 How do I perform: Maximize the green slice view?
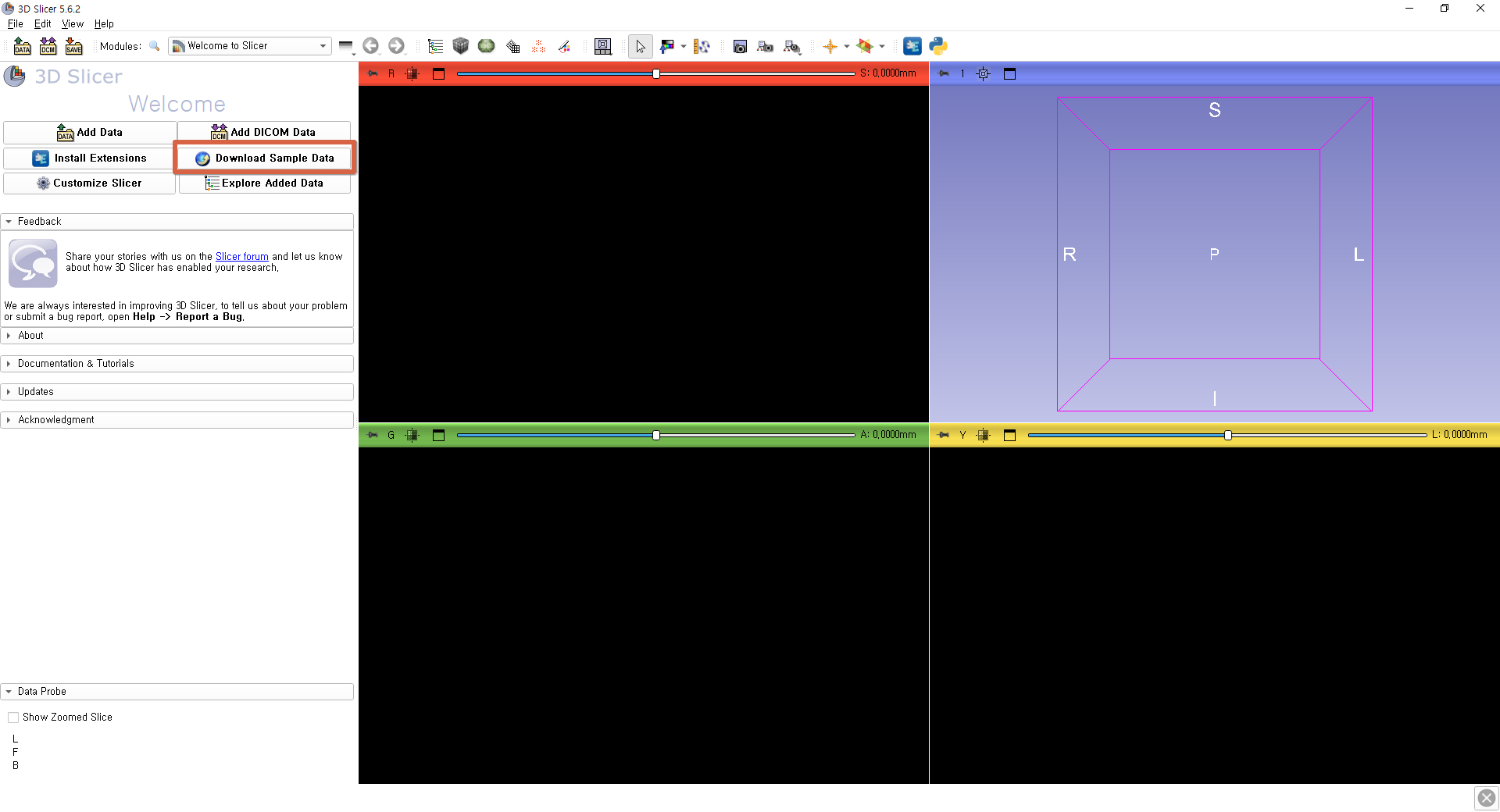coord(438,435)
